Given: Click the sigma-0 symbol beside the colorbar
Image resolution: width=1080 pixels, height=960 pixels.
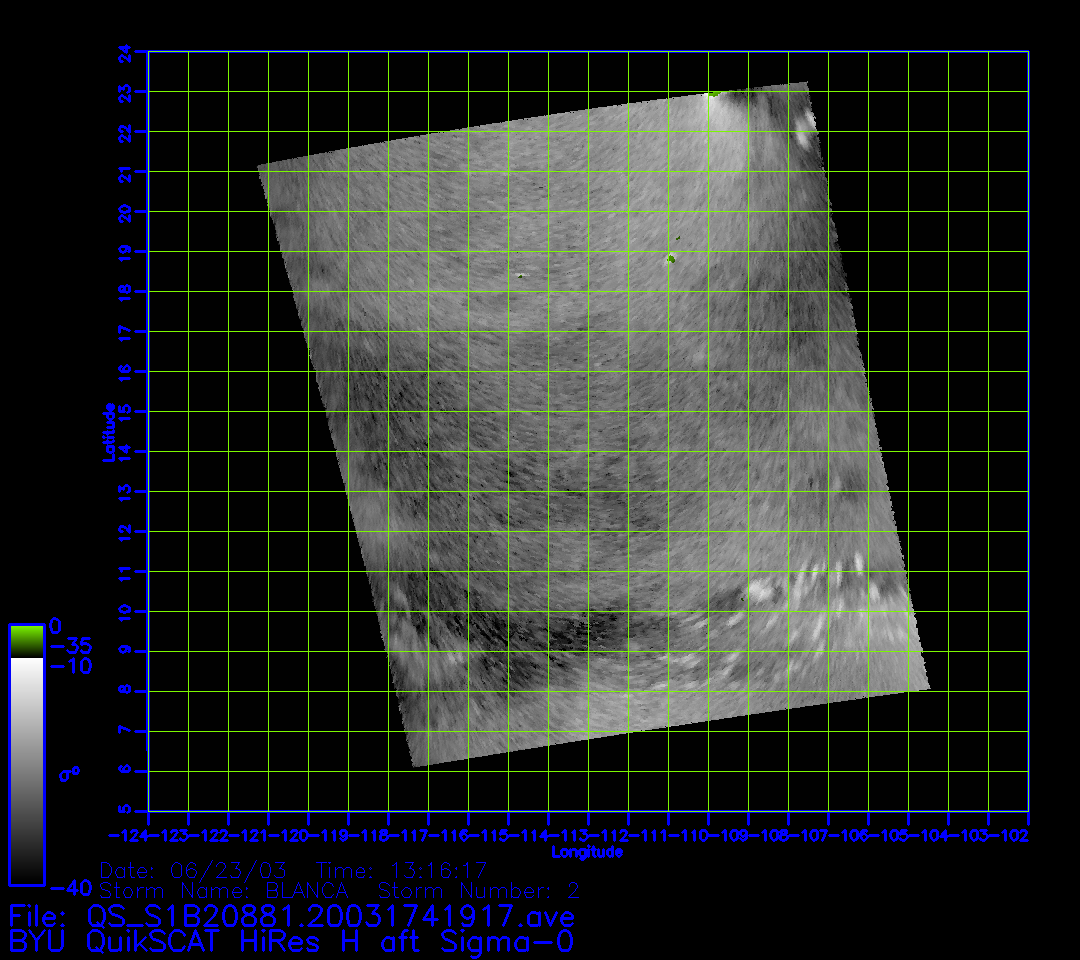Looking at the screenshot, I should point(68,773).
